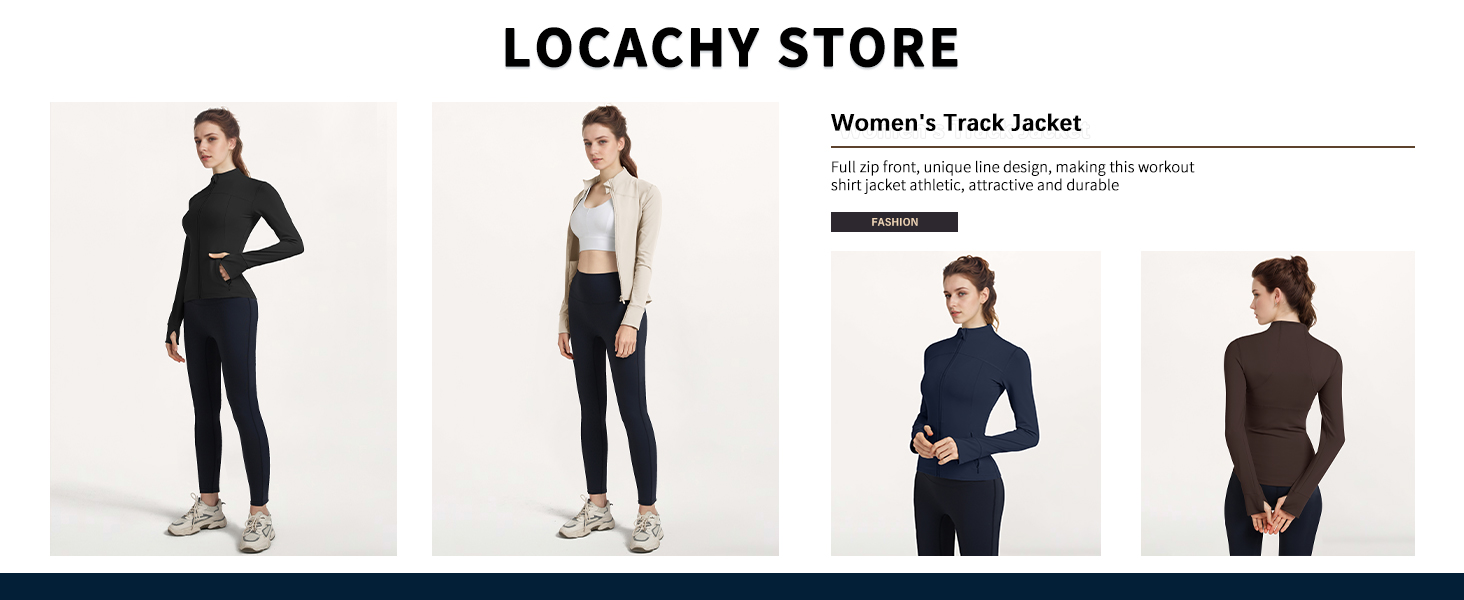Click the thumbhole sleeve on black jacket
This screenshot has width=1464, height=600.
[174, 331]
